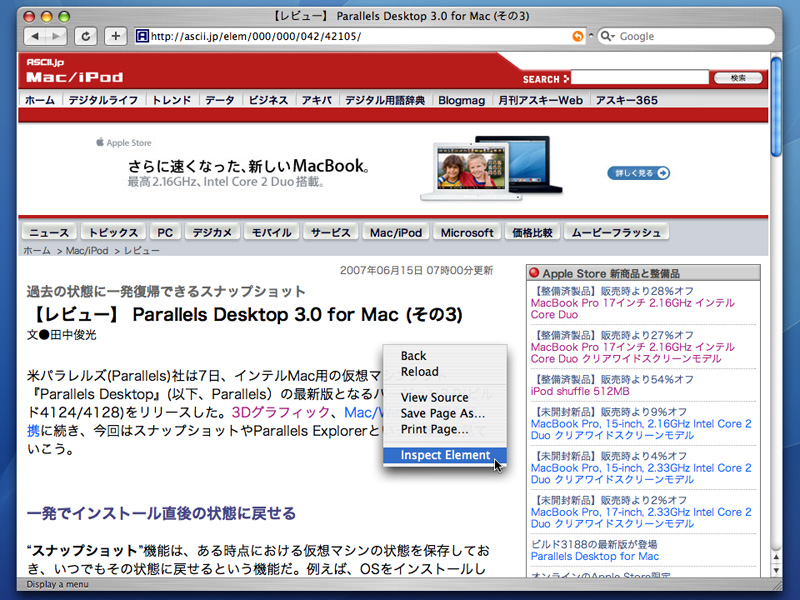Select the トピックス category tab
800x600 pixels.
click(113, 232)
